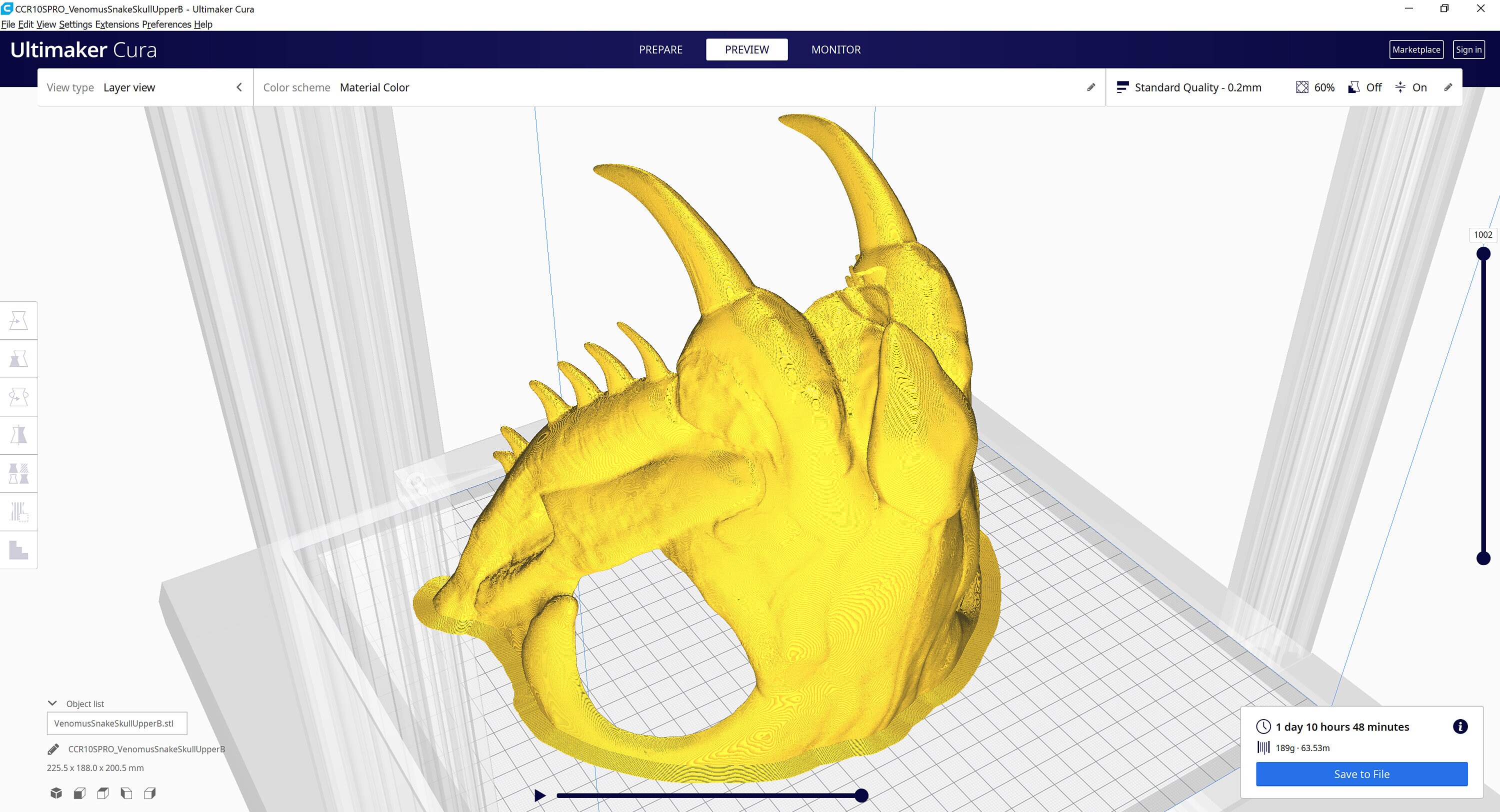Select the Rotate tool
Image resolution: width=1500 pixels, height=812 pixels.
click(18, 396)
